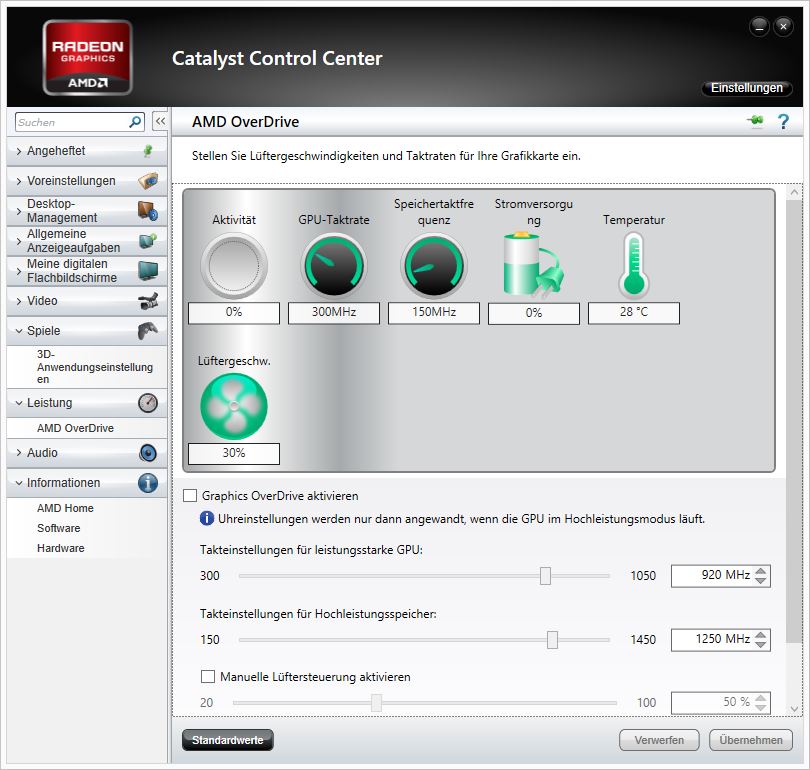The image size is (810, 770).
Task: Decrease memory clock 1250 MHz stepper down
Action: [760, 645]
